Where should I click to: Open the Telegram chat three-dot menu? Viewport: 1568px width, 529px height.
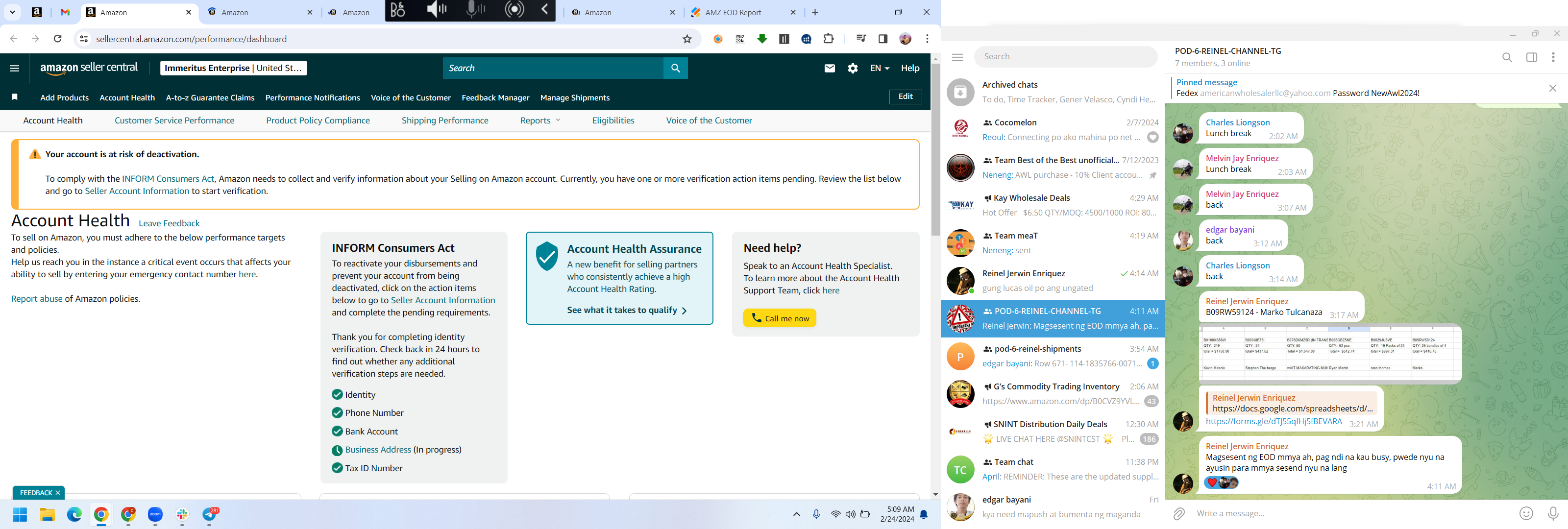1553,57
